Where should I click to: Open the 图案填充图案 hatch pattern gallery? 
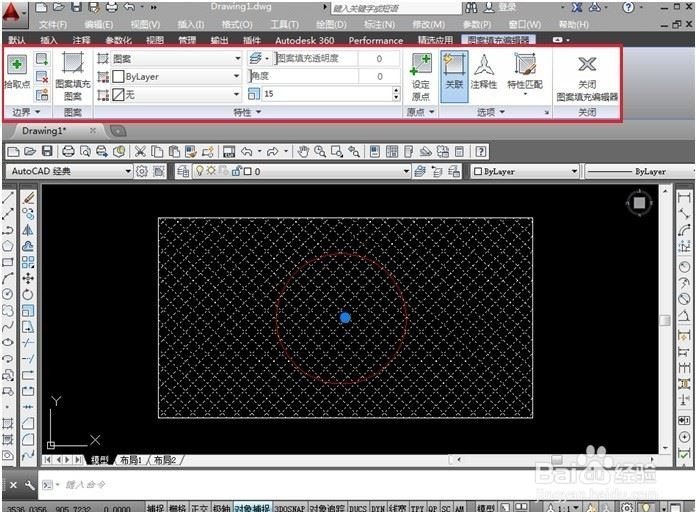73,76
